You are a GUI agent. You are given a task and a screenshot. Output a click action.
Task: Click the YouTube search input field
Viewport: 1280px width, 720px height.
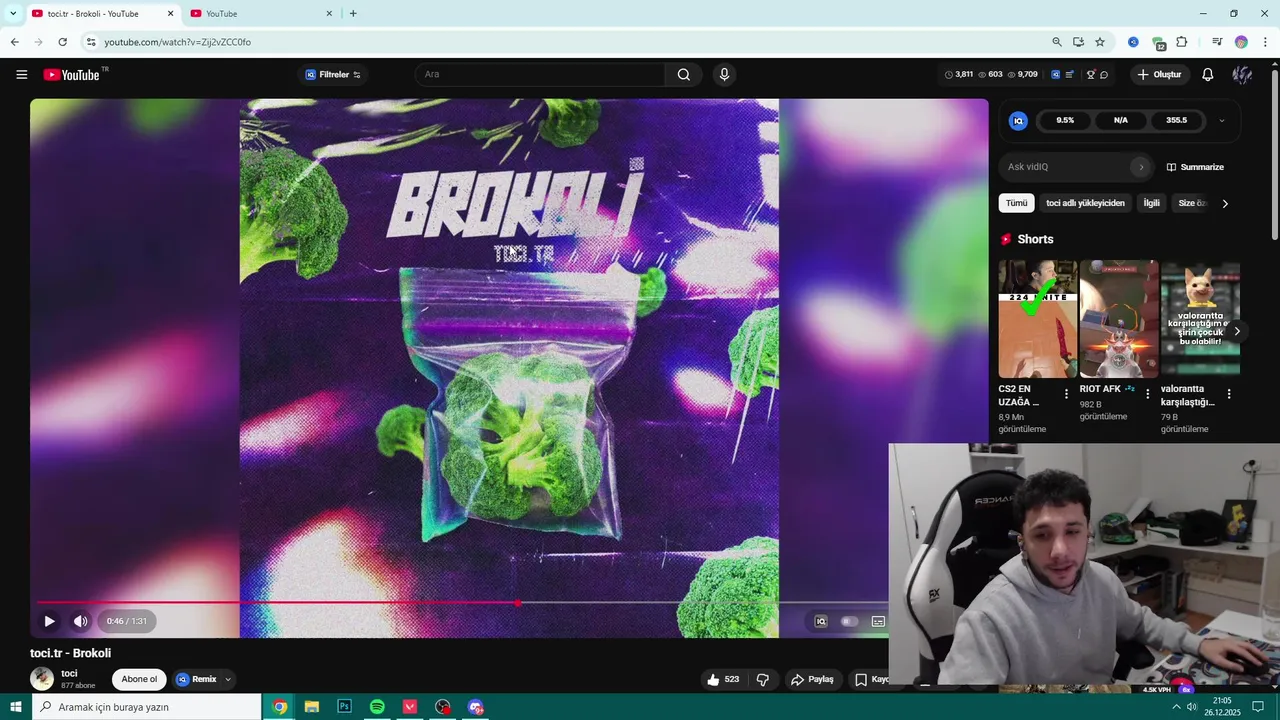[540, 75]
